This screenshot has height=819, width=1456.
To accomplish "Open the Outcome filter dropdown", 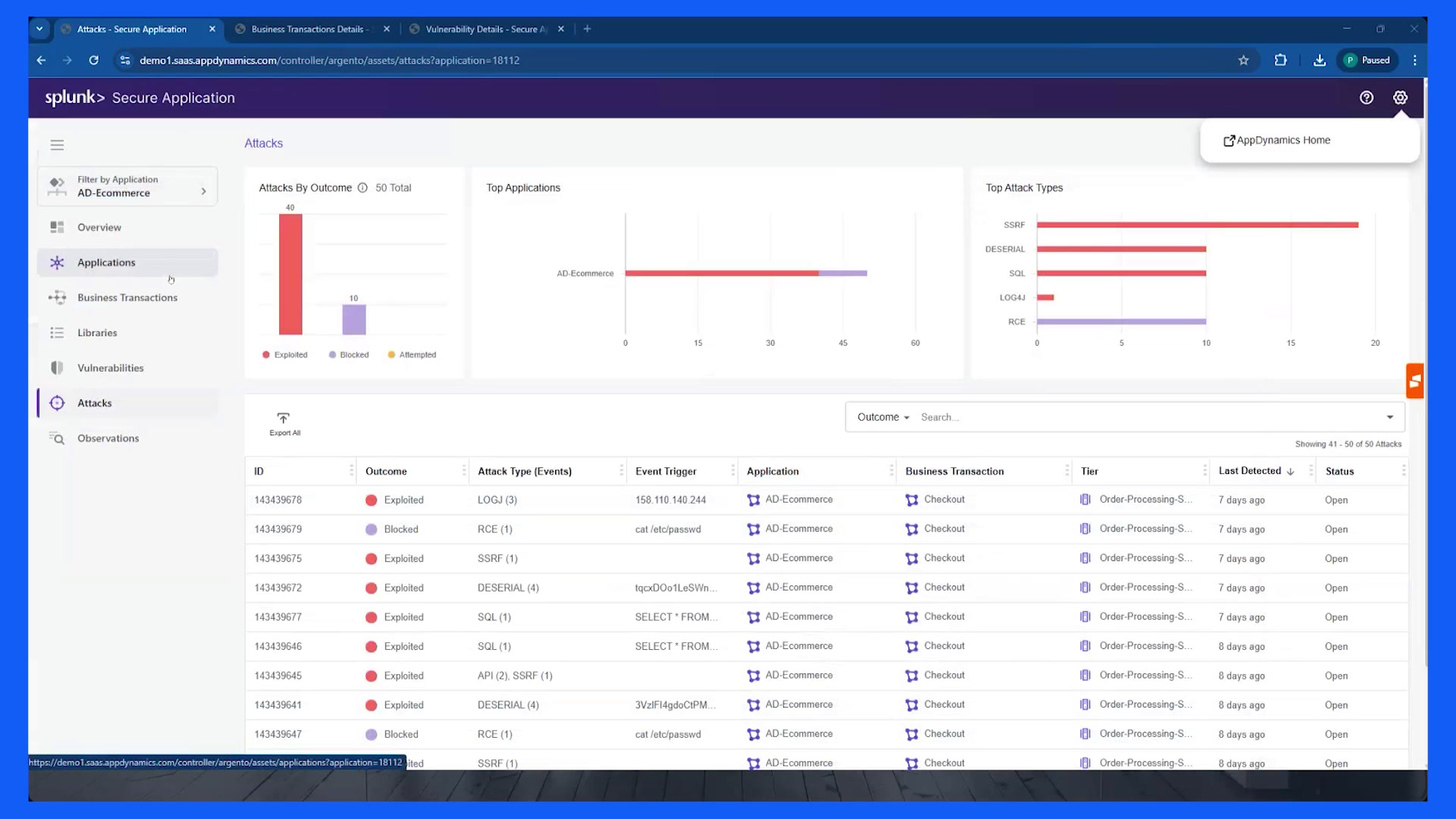I will click(883, 417).
